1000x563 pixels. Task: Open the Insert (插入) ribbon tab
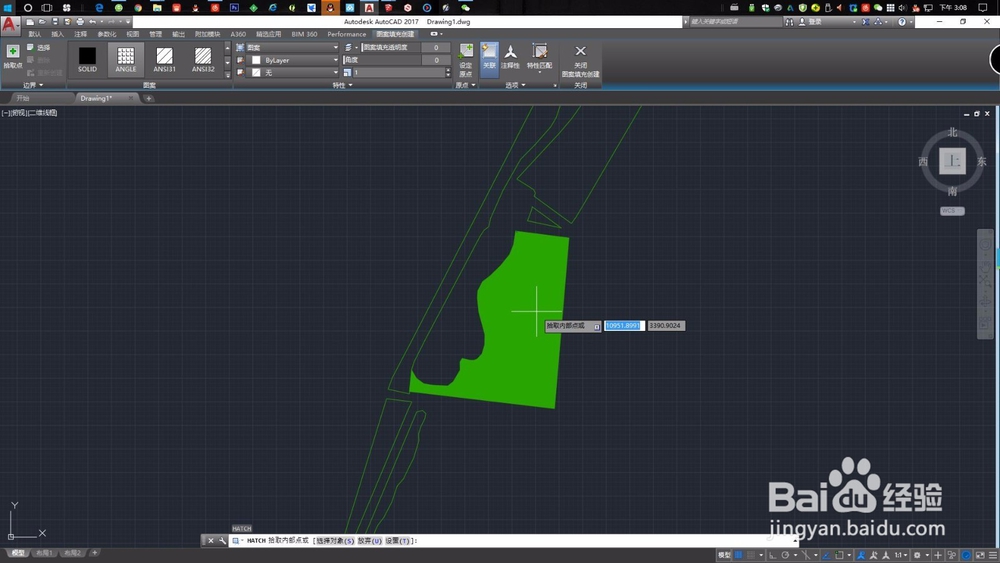[57, 34]
